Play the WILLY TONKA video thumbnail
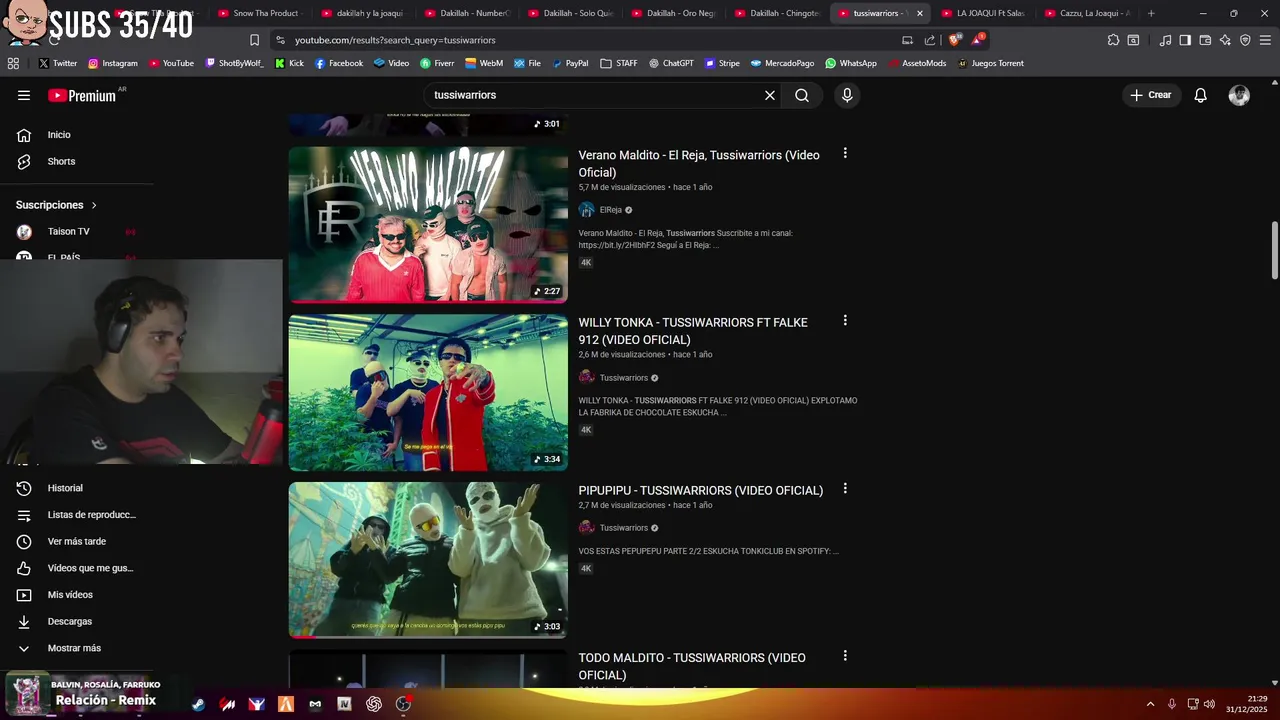Image resolution: width=1280 pixels, height=720 pixels. click(x=428, y=393)
